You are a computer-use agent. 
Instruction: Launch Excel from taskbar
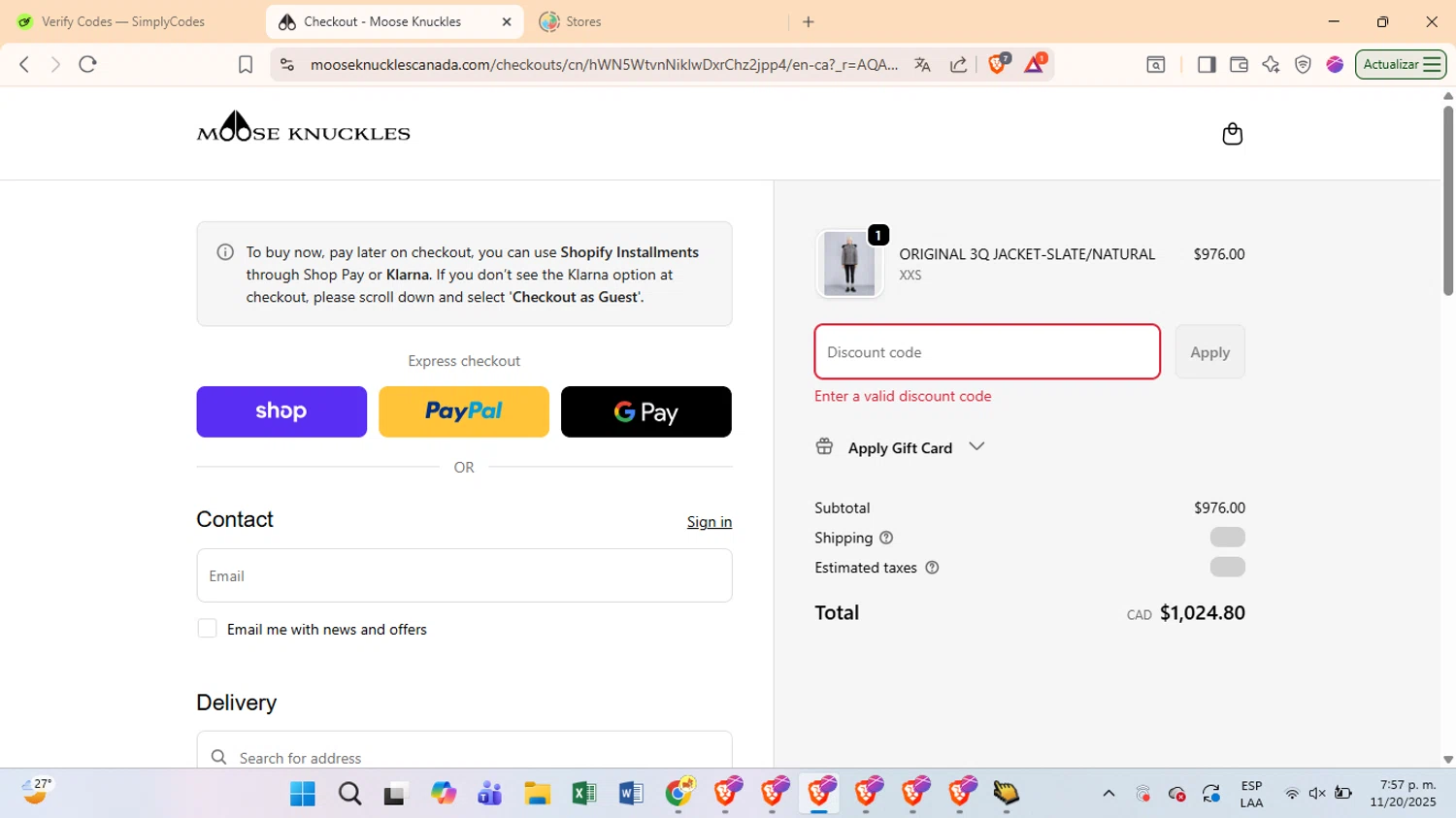[x=583, y=795]
